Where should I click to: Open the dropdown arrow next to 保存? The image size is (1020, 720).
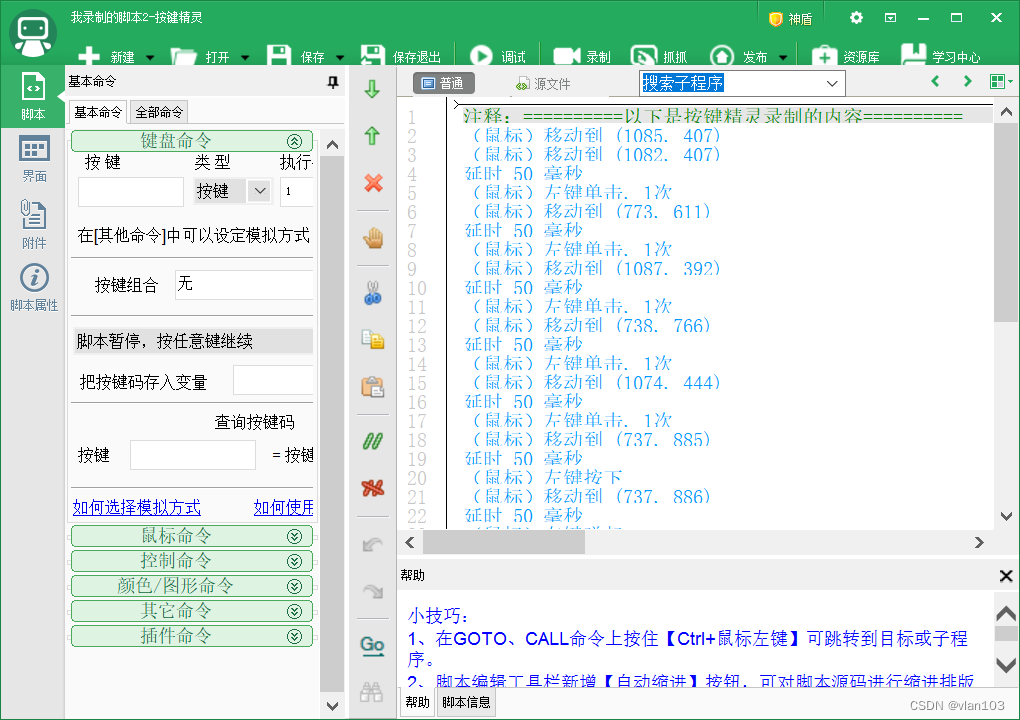(x=340, y=57)
